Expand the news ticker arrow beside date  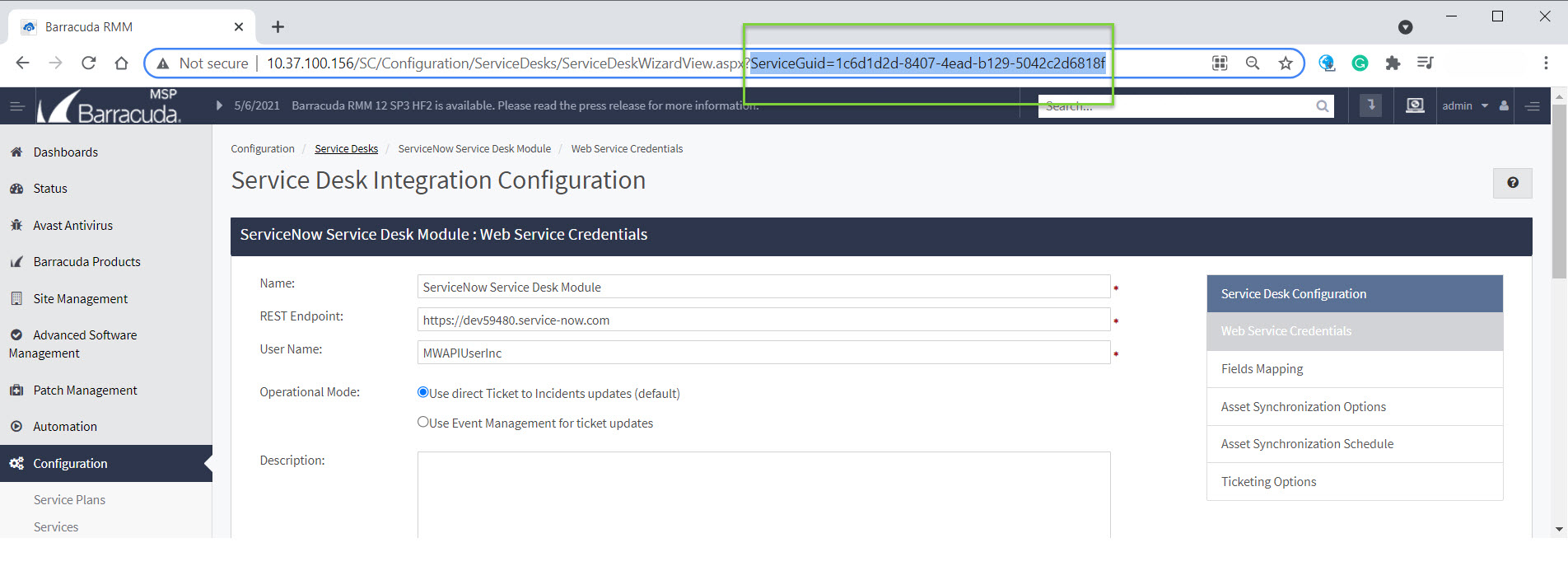click(x=219, y=105)
